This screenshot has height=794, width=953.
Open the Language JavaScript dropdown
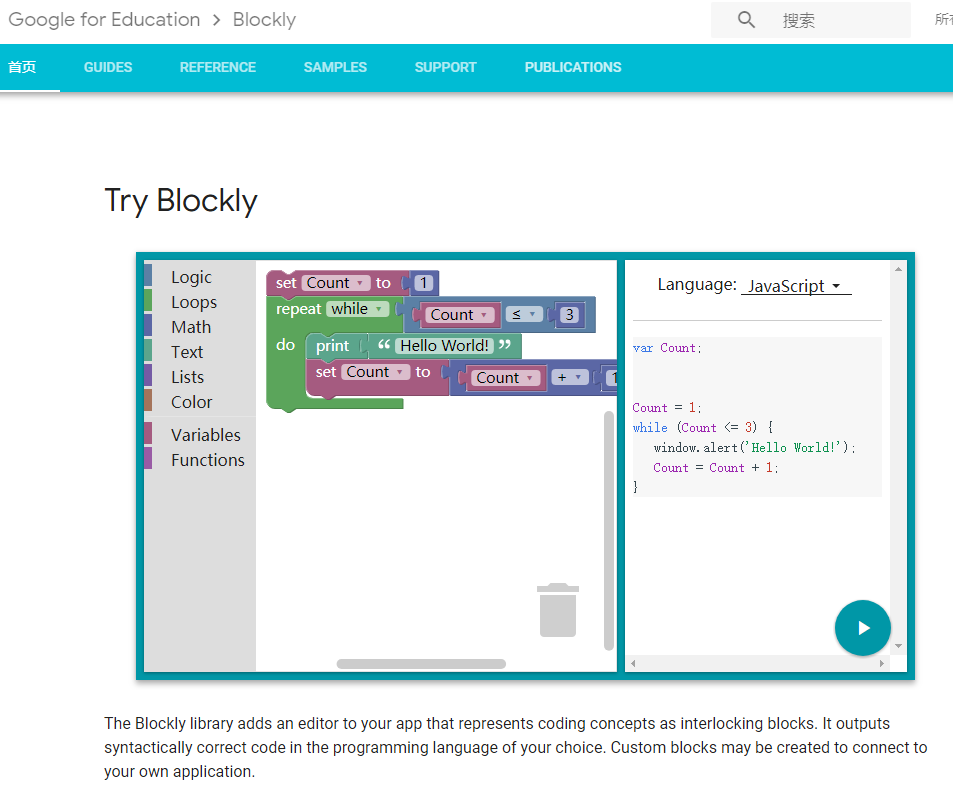(x=796, y=286)
